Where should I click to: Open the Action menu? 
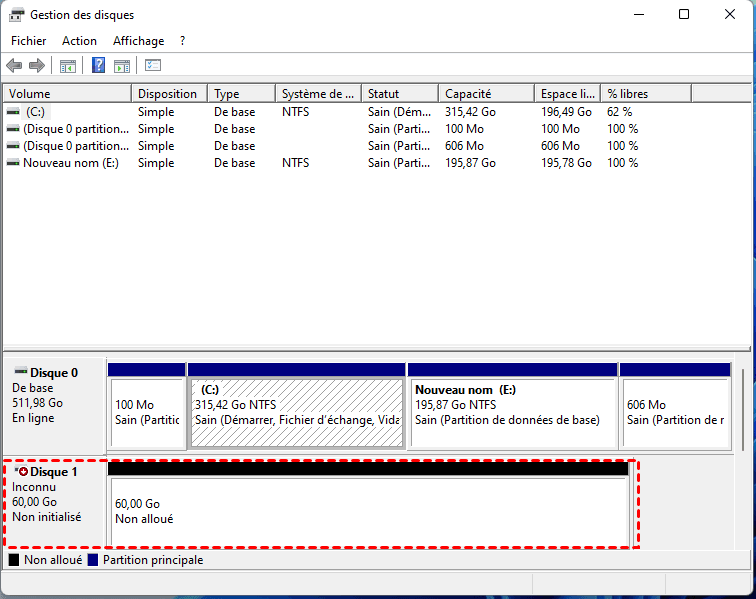[x=79, y=41]
